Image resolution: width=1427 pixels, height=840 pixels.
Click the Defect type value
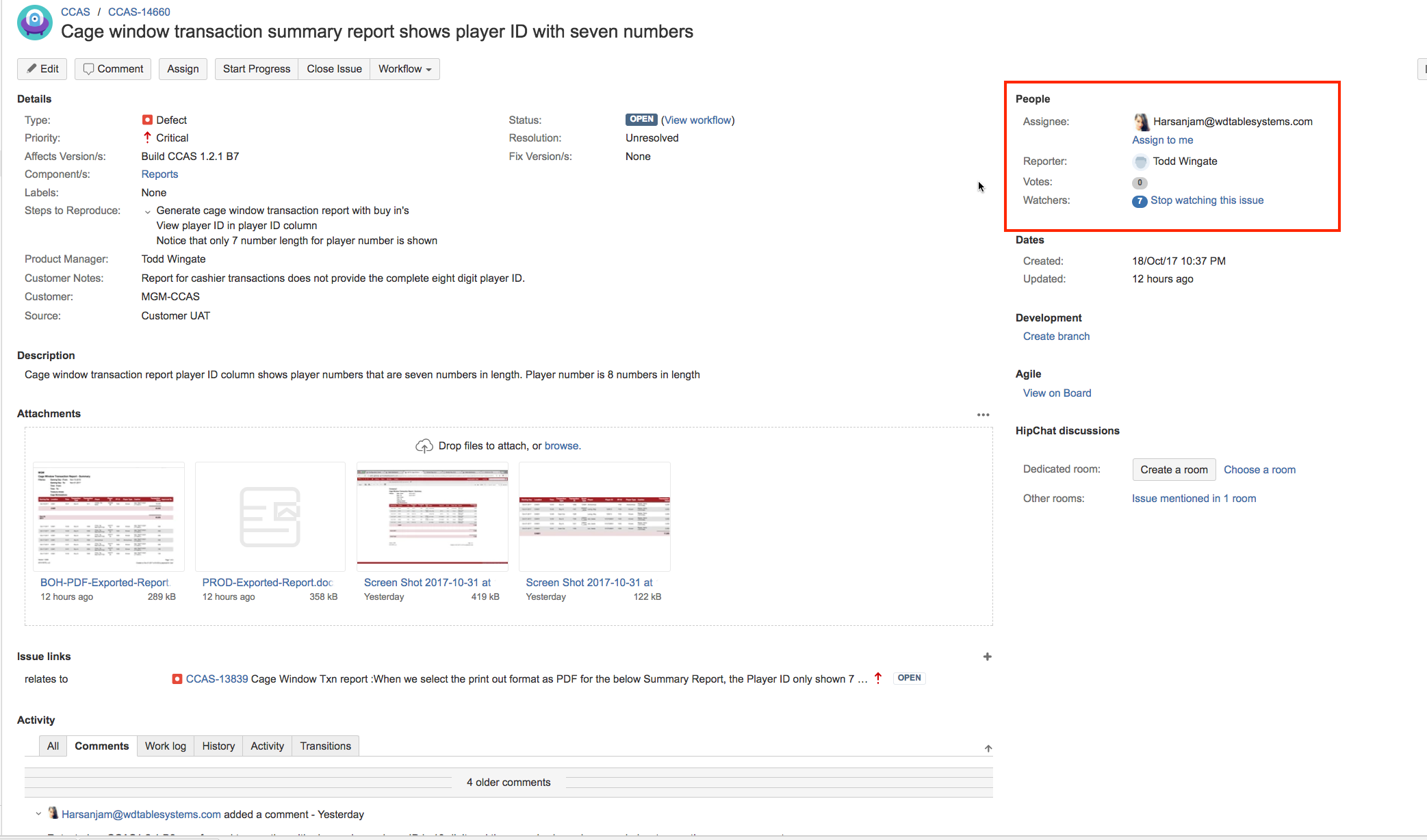(171, 120)
